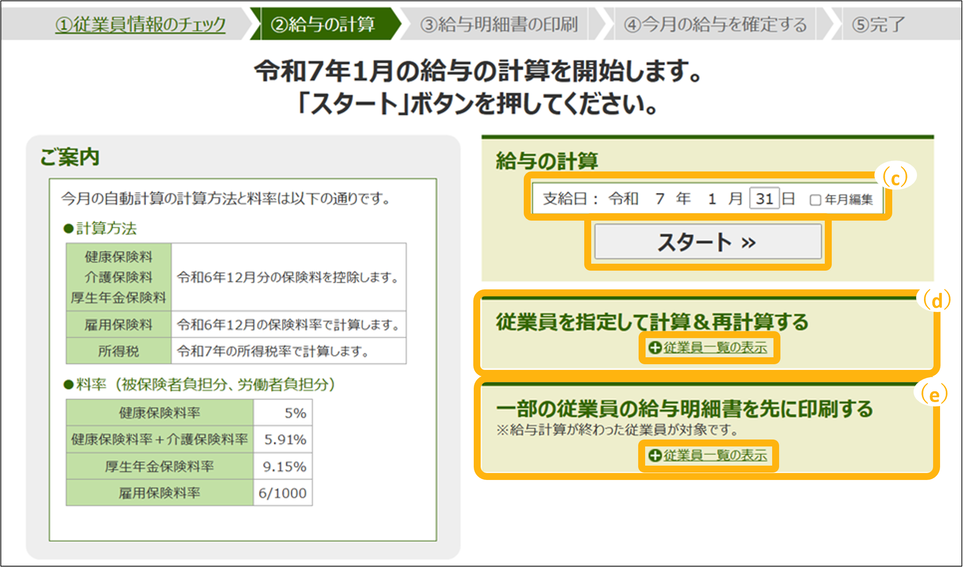Open the ③給与明細書の印刷 step
Viewport: 964px width, 567px height.
tap(498, 24)
